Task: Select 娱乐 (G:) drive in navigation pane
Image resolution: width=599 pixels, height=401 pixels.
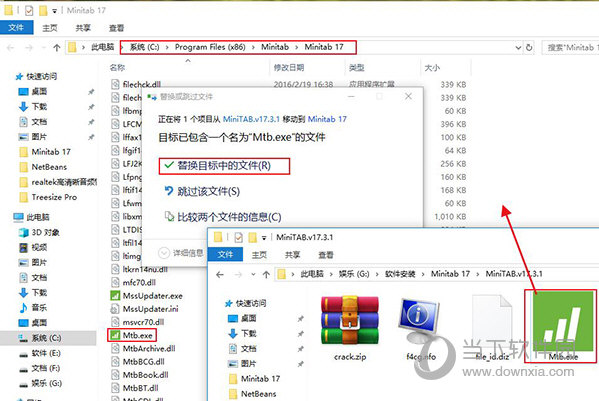Action: (x=40, y=383)
